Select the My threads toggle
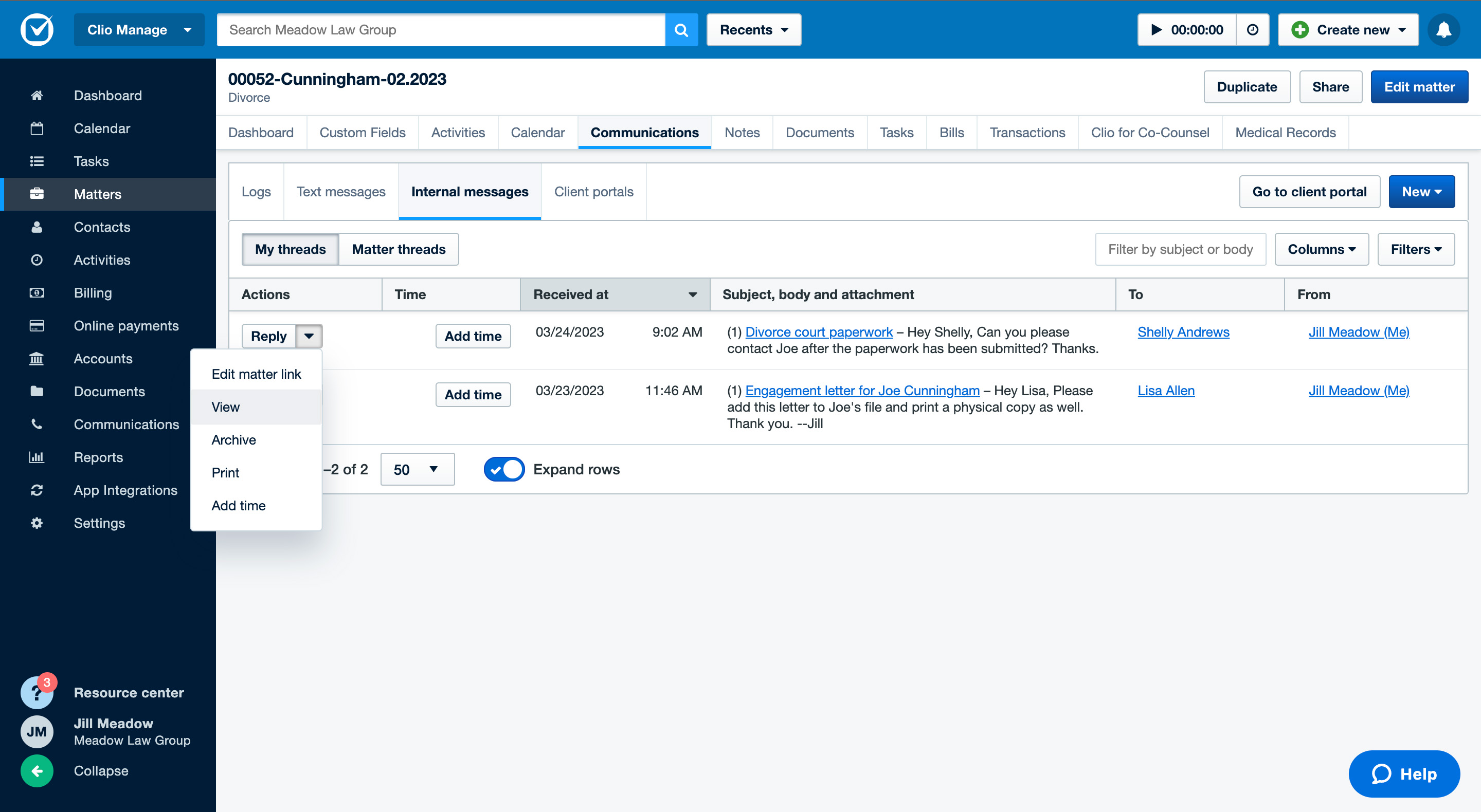 (291, 249)
